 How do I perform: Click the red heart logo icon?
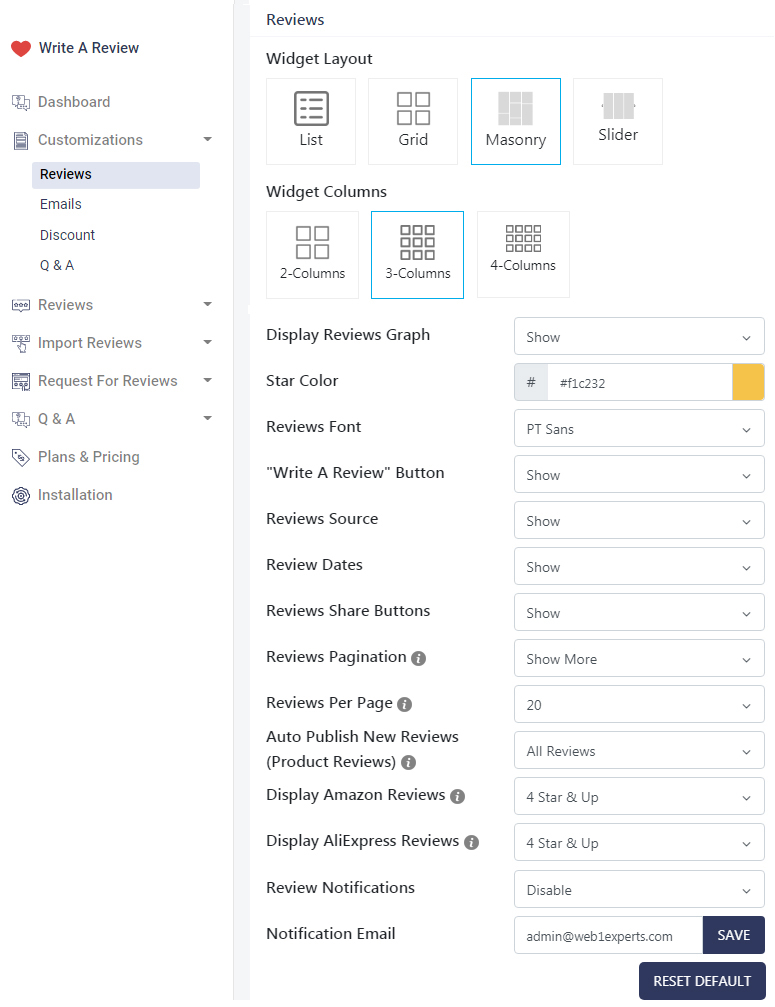pyautogui.click(x=21, y=49)
